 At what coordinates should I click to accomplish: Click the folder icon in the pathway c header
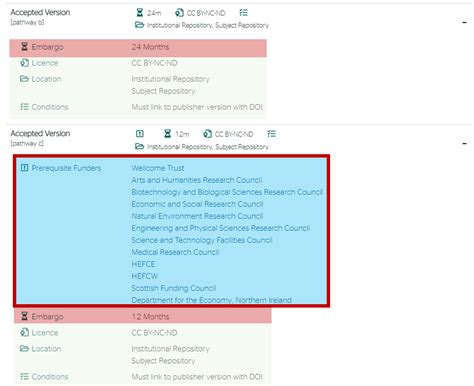139,146
